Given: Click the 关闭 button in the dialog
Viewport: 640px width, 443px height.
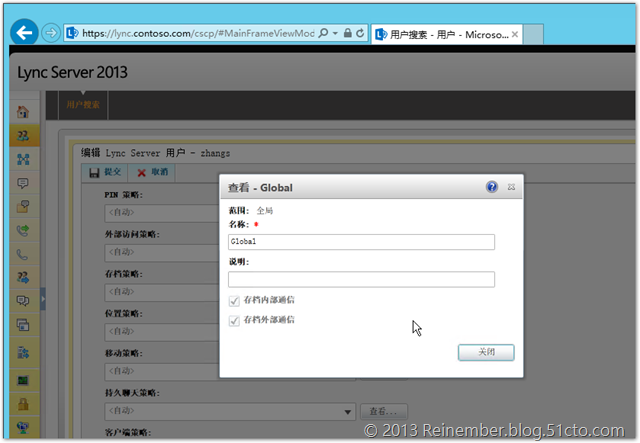Looking at the screenshot, I should (x=485, y=352).
